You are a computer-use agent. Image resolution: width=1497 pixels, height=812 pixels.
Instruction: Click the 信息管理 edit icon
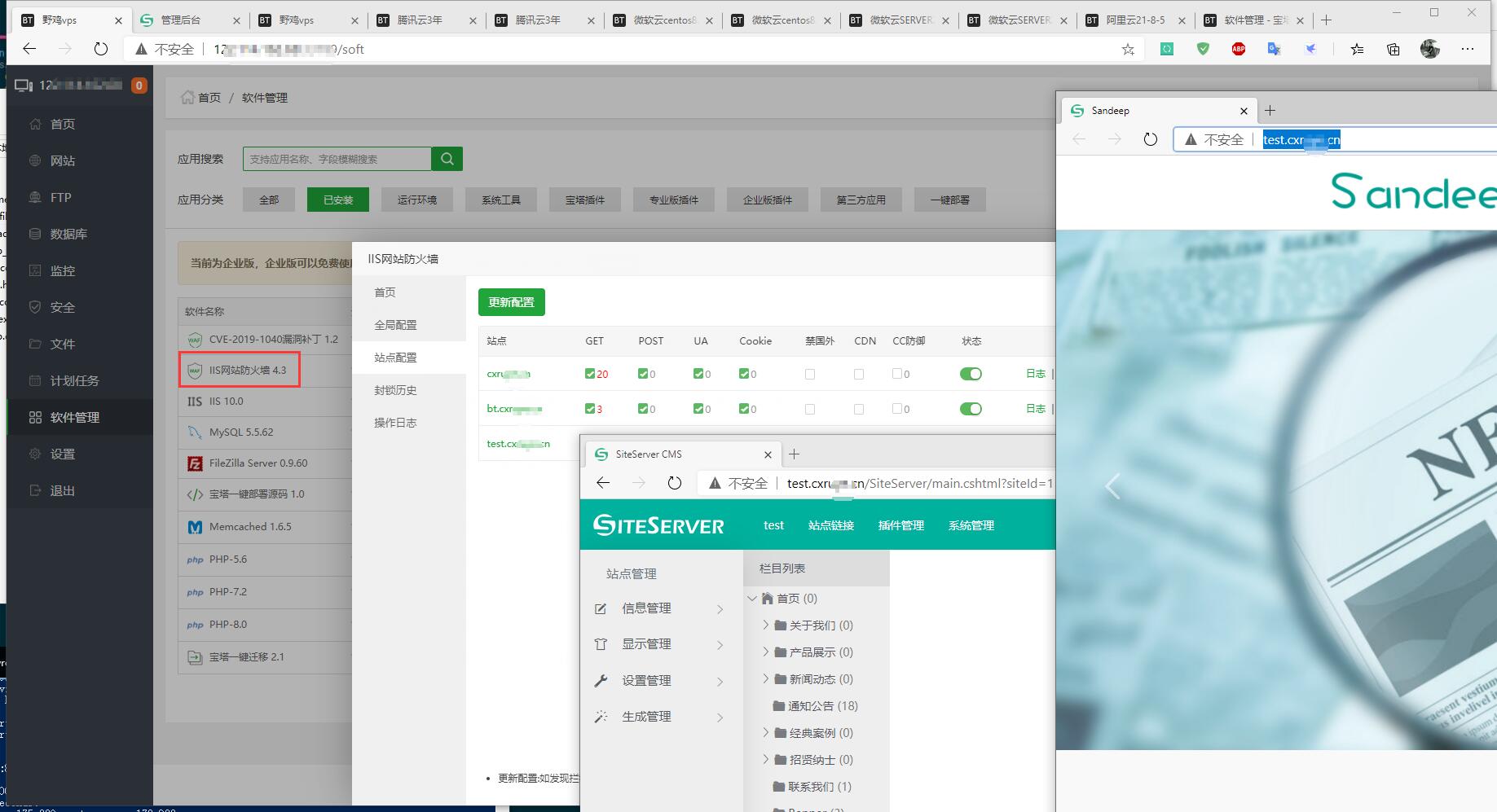(x=601, y=608)
